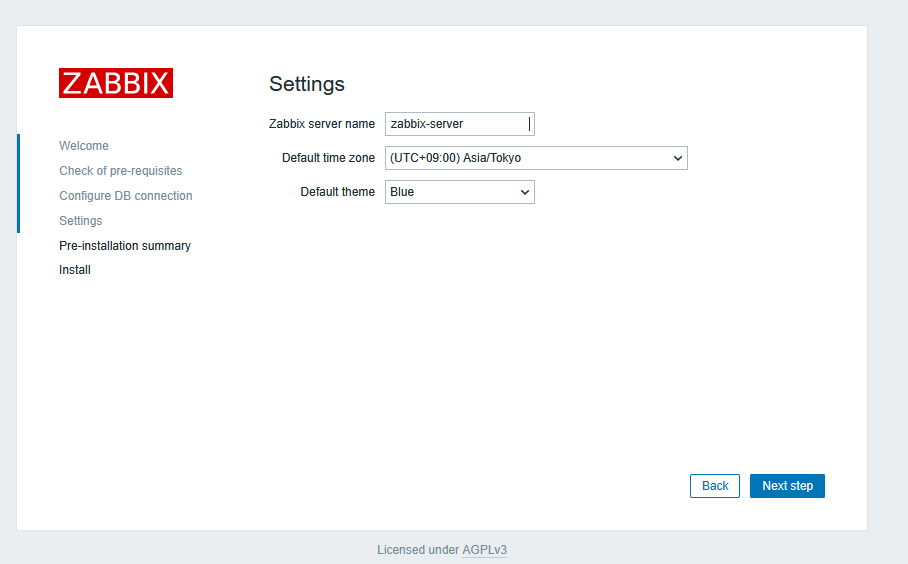Viewport: 908px width, 564px height.
Task: Click the Default time zone label
Action: pyautogui.click(x=328, y=158)
